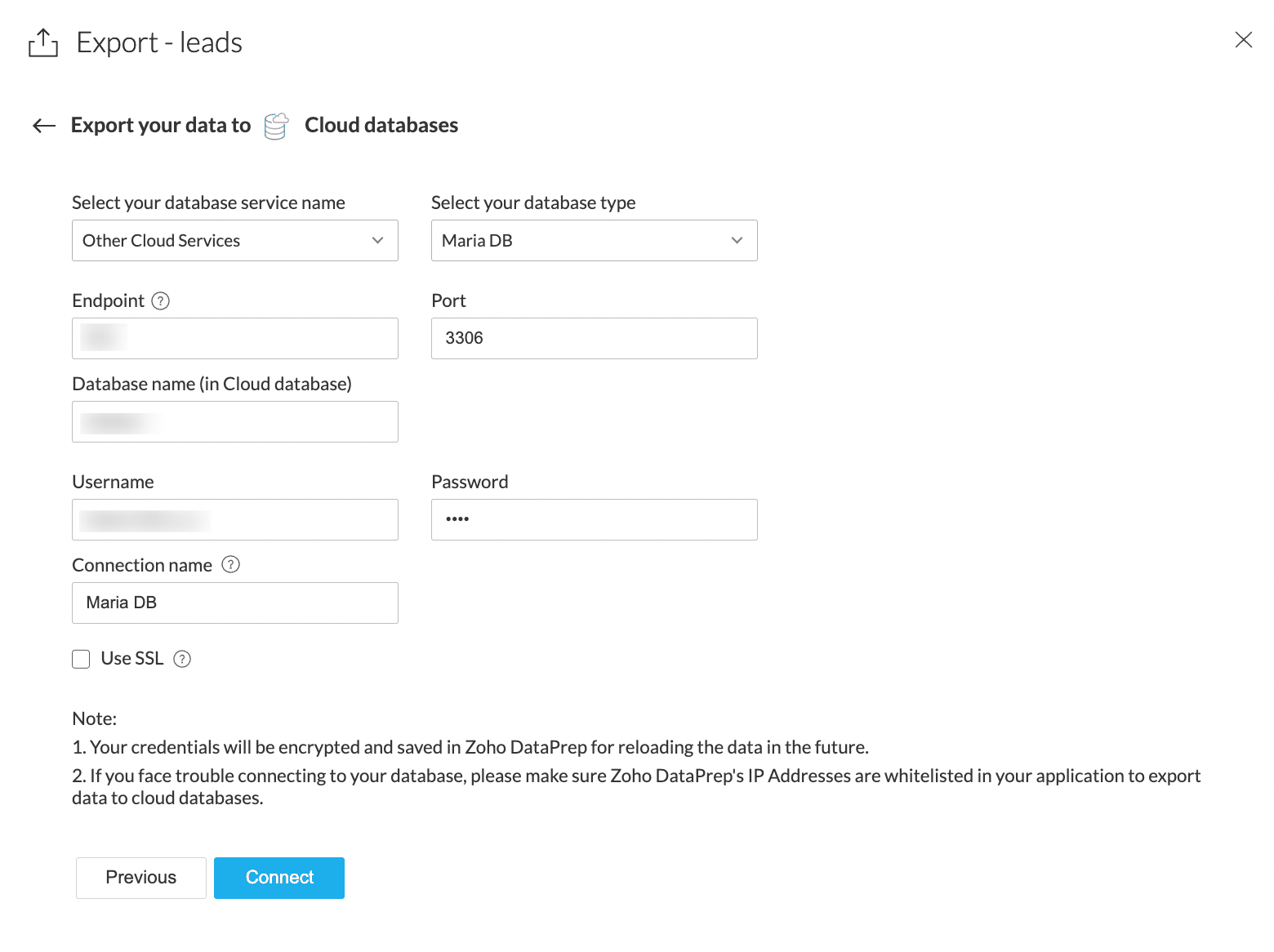
Task: Go back using the left arrow icon
Action: tap(44, 126)
